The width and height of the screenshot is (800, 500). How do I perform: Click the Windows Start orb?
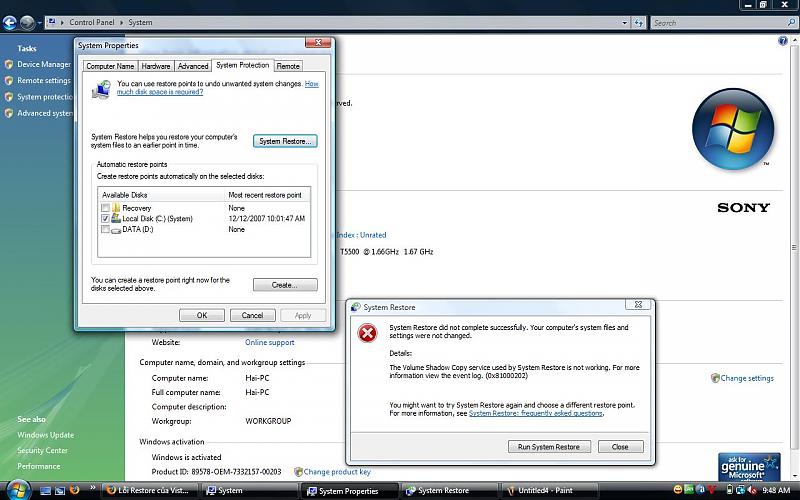click(16, 489)
